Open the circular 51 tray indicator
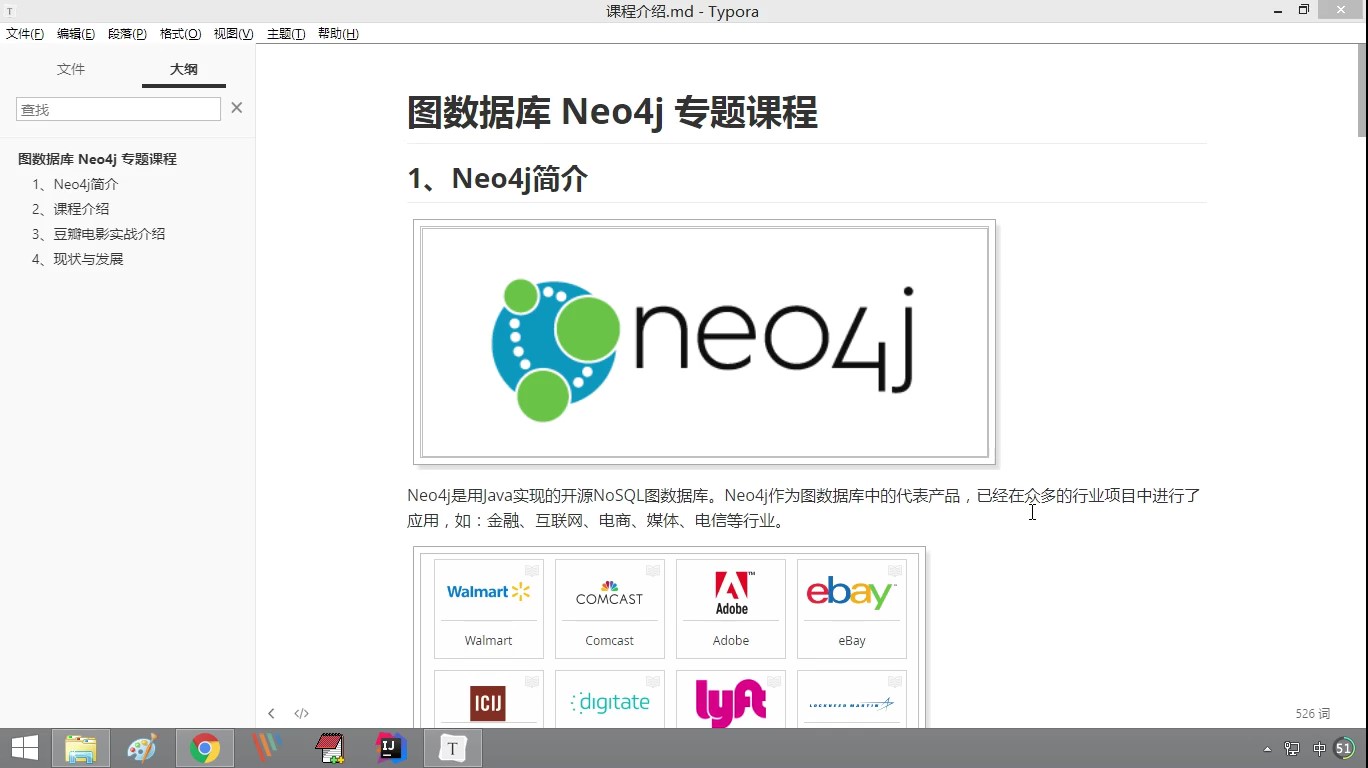 point(1344,748)
